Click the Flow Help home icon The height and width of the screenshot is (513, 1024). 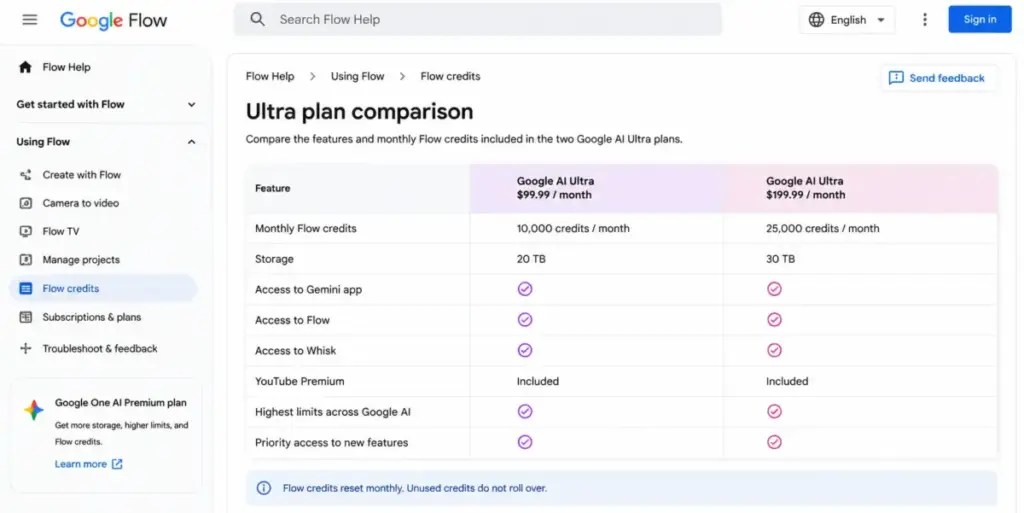pyautogui.click(x=25, y=67)
